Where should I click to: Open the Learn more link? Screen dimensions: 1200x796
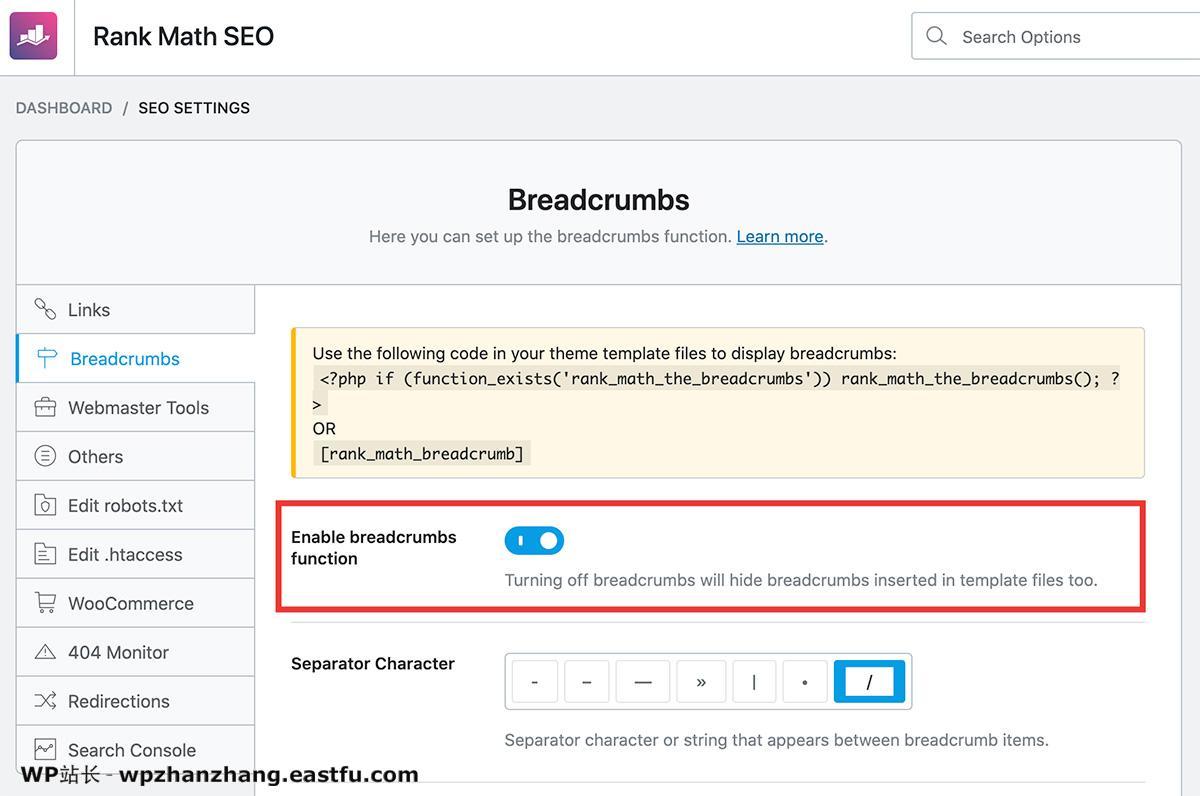click(780, 237)
